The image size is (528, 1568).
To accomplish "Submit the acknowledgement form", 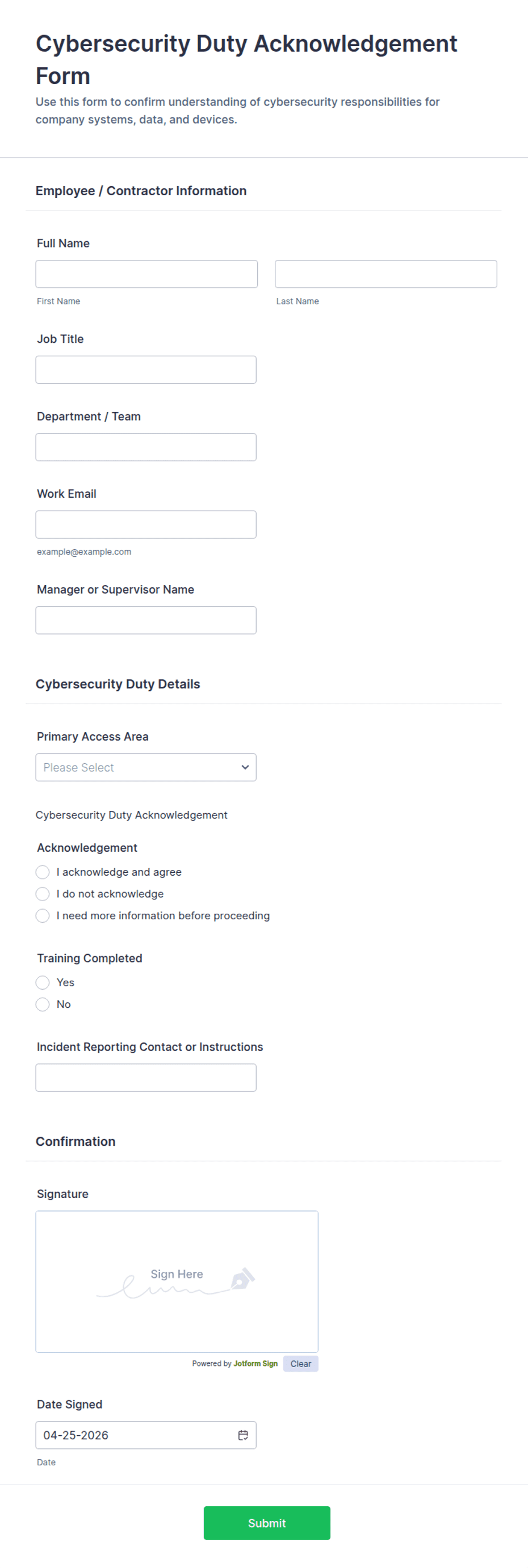I will tap(267, 1523).
